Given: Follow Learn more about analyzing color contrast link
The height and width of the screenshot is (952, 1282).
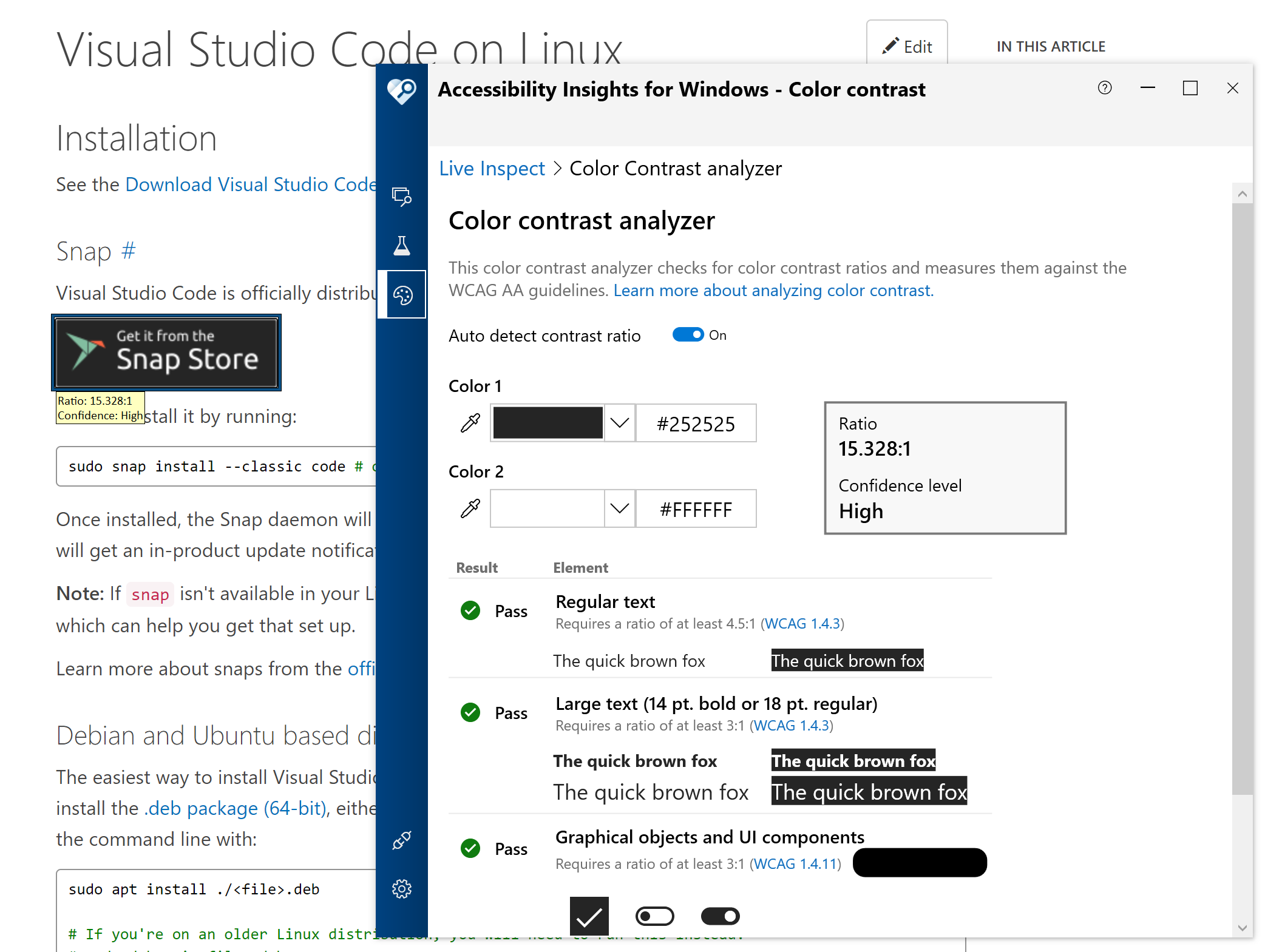Looking at the screenshot, I should (x=772, y=290).
